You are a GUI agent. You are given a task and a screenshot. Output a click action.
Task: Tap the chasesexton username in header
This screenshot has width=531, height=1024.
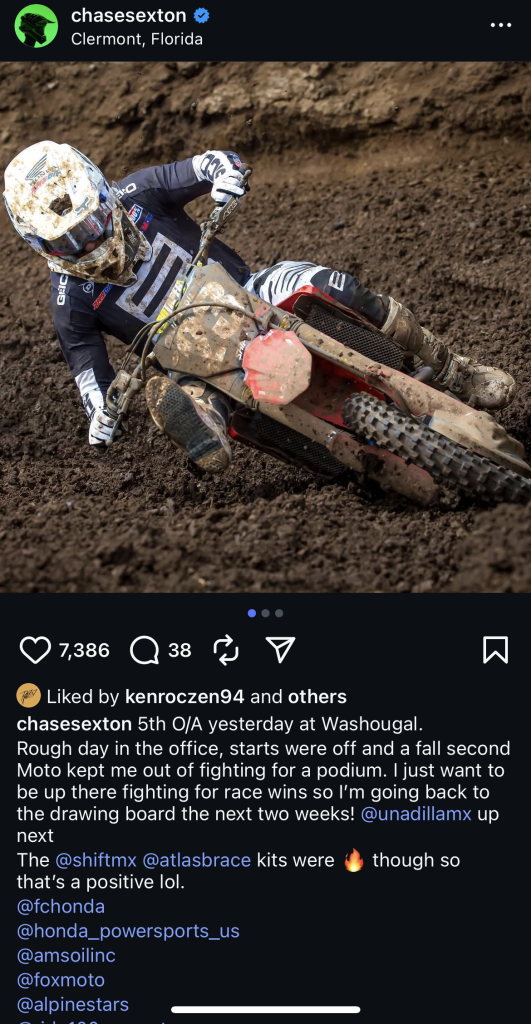tap(129, 16)
